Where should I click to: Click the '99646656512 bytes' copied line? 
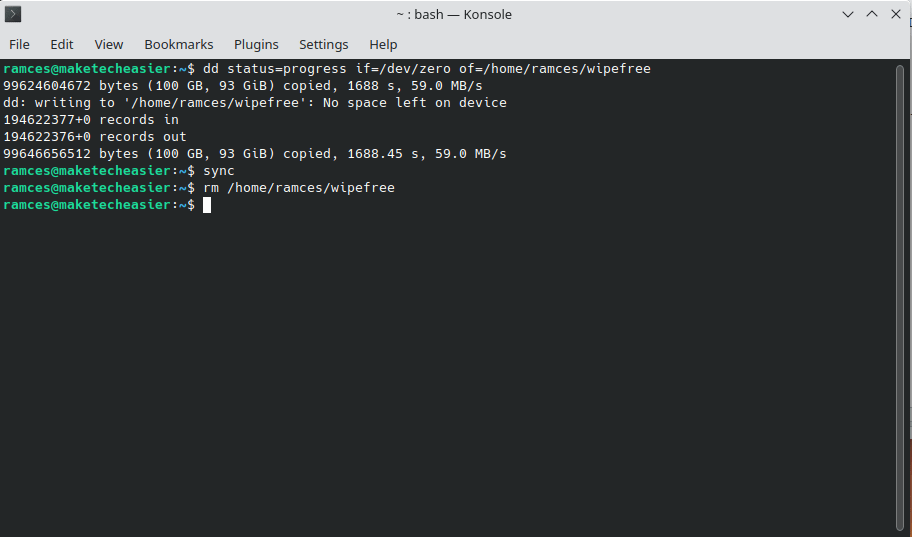coord(255,154)
